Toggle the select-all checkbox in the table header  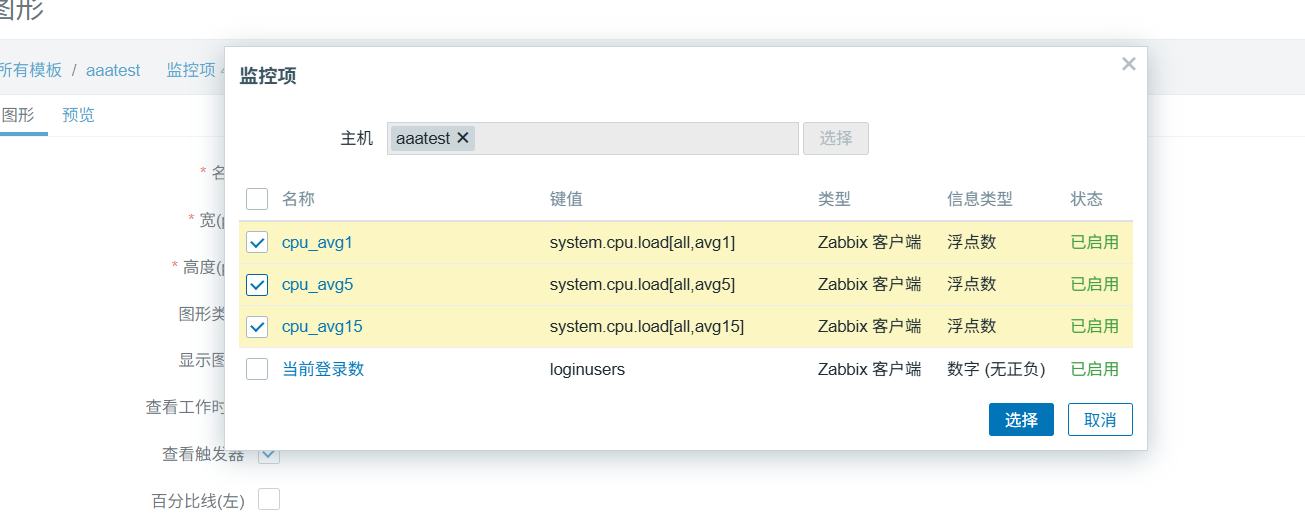[257, 199]
